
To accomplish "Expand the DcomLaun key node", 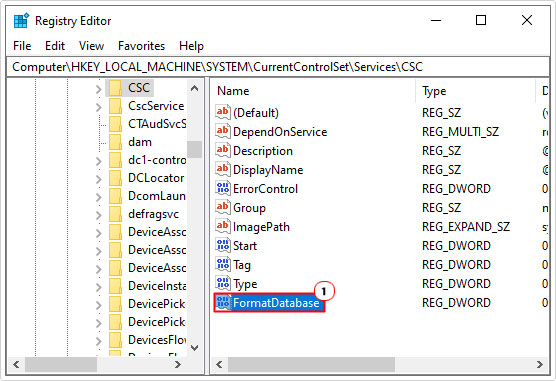I will coord(99,197).
